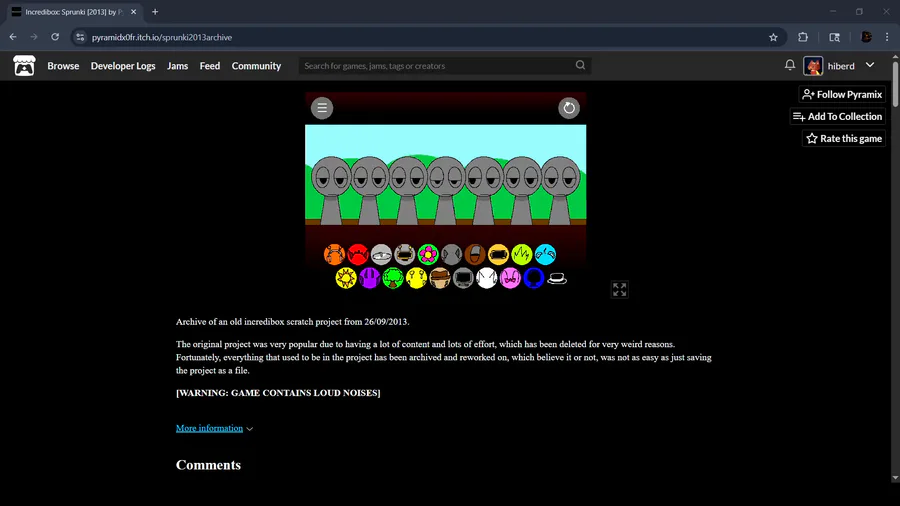Viewport: 900px width, 506px height.
Task: Open the Jams page
Action: 177,66
